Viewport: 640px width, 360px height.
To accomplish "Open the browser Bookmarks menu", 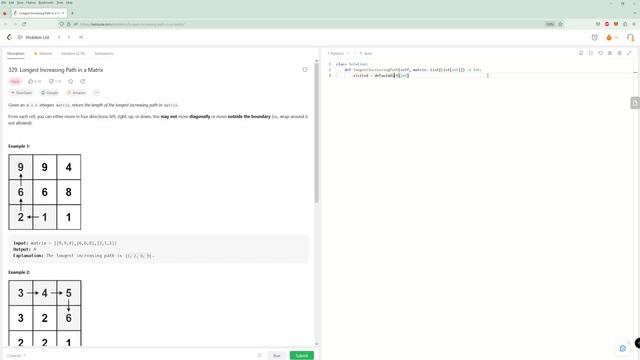I will [46, 2].
